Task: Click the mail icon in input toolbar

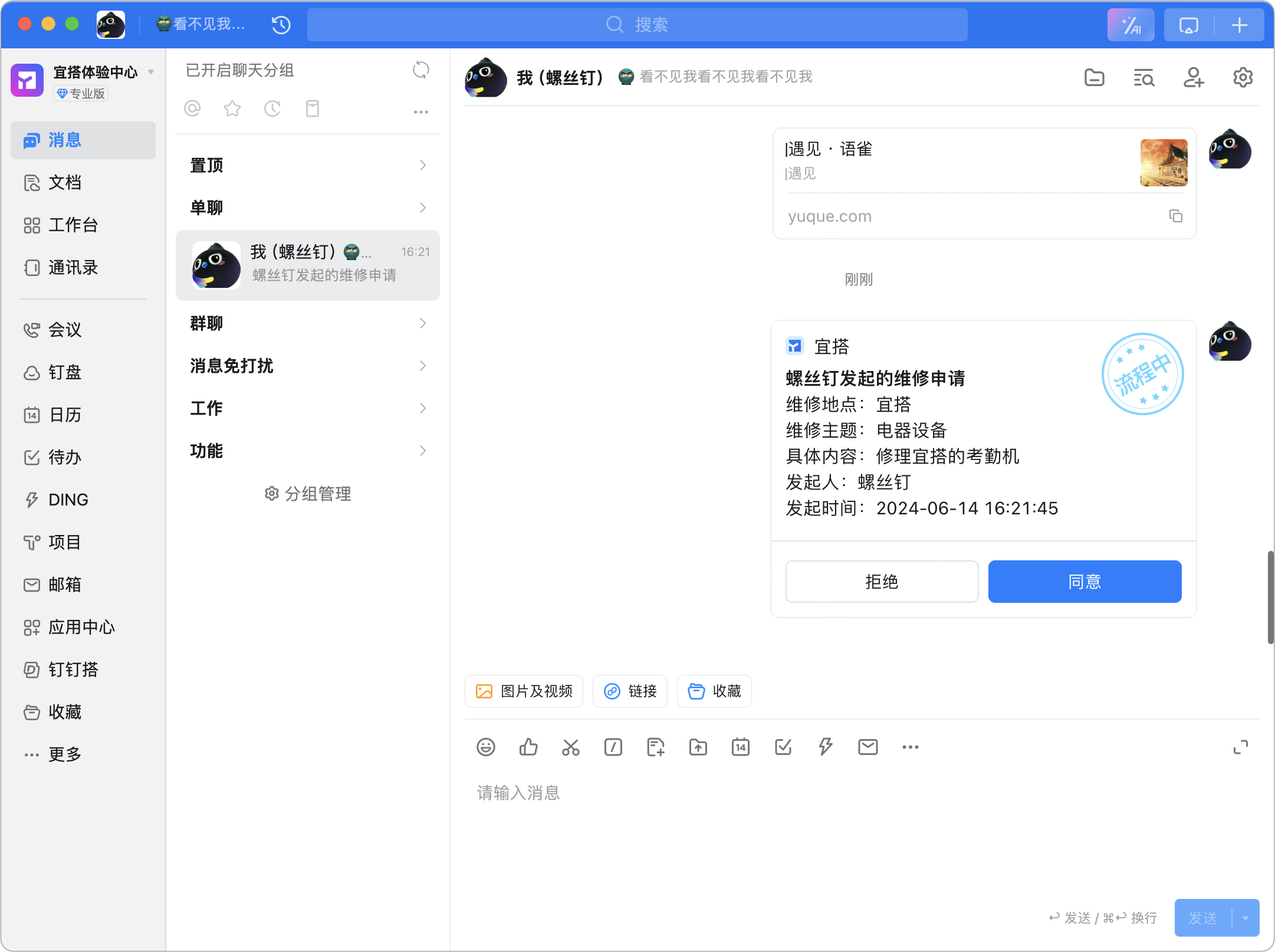Action: [x=868, y=747]
